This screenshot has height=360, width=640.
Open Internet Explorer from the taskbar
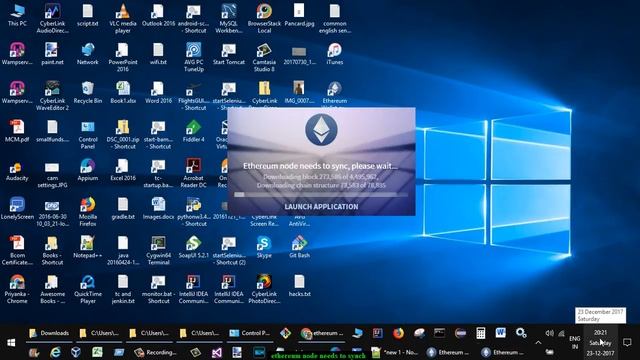[x=55, y=352]
